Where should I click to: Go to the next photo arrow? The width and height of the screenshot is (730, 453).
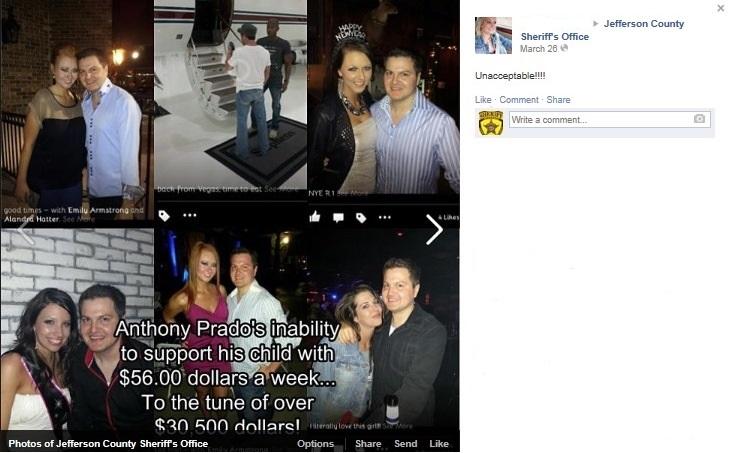click(x=434, y=229)
